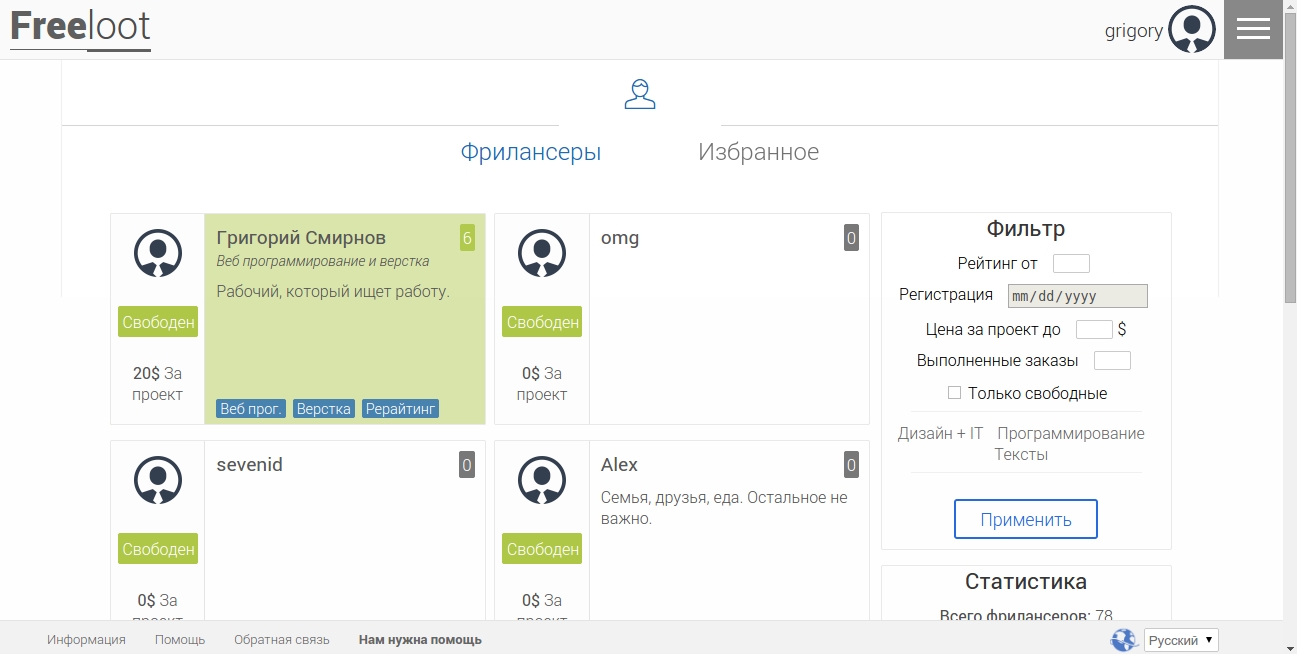Click the Alex user avatar icon
The height and width of the screenshot is (654, 1297).
542,480
